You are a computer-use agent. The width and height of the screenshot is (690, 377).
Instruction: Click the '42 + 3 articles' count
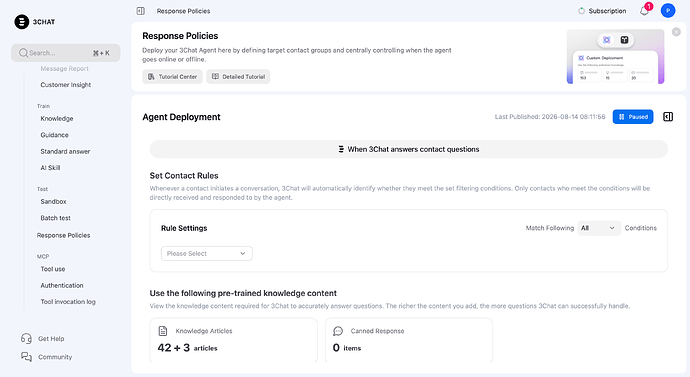point(187,348)
